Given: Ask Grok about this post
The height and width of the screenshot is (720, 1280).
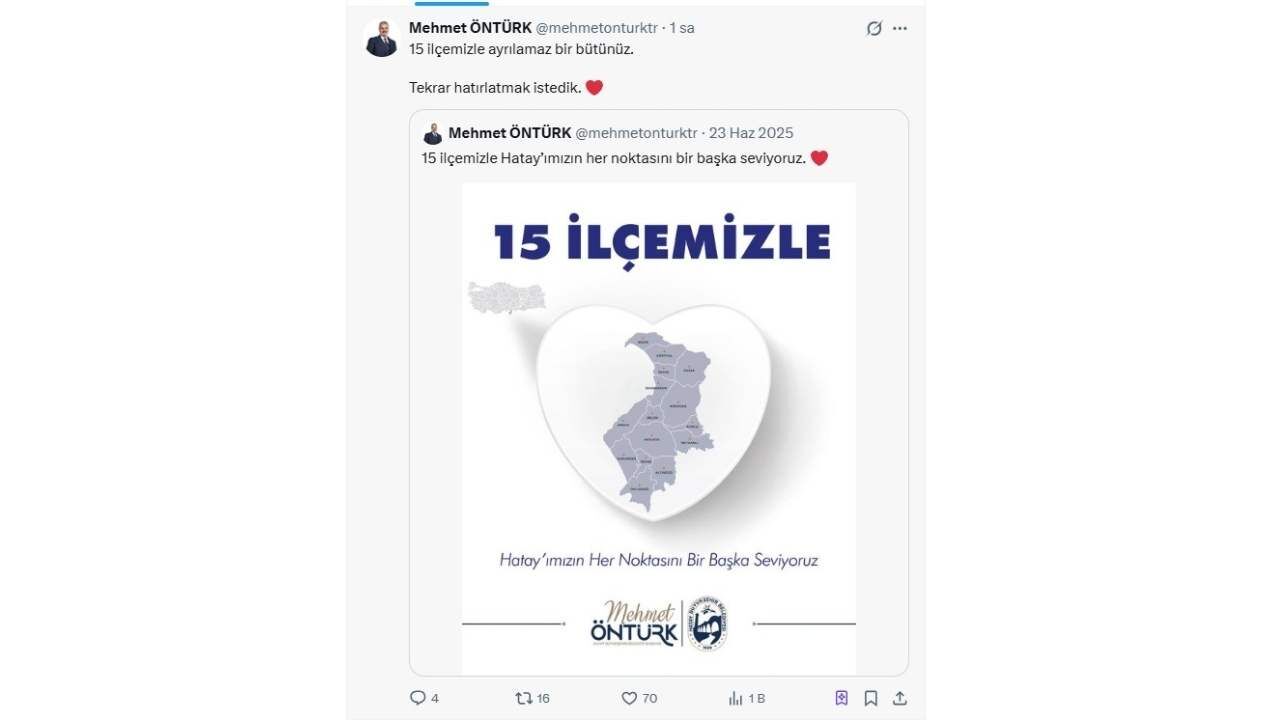Looking at the screenshot, I should tap(874, 28).
